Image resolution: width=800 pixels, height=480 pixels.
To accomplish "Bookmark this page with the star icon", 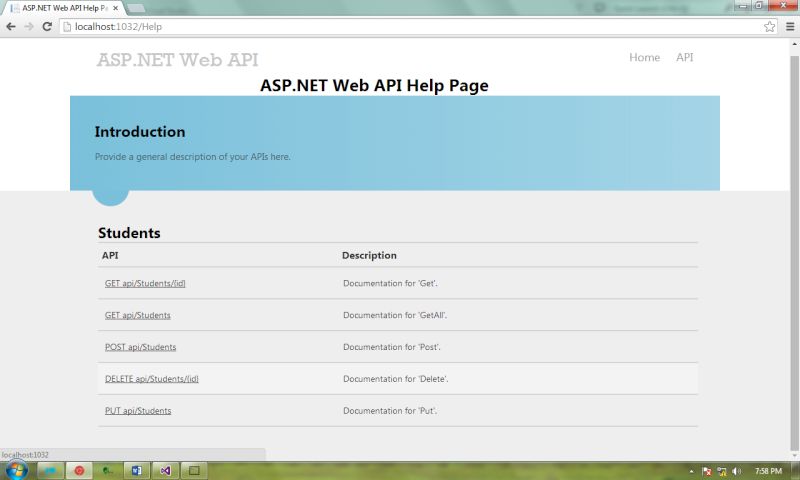I will point(769,27).
